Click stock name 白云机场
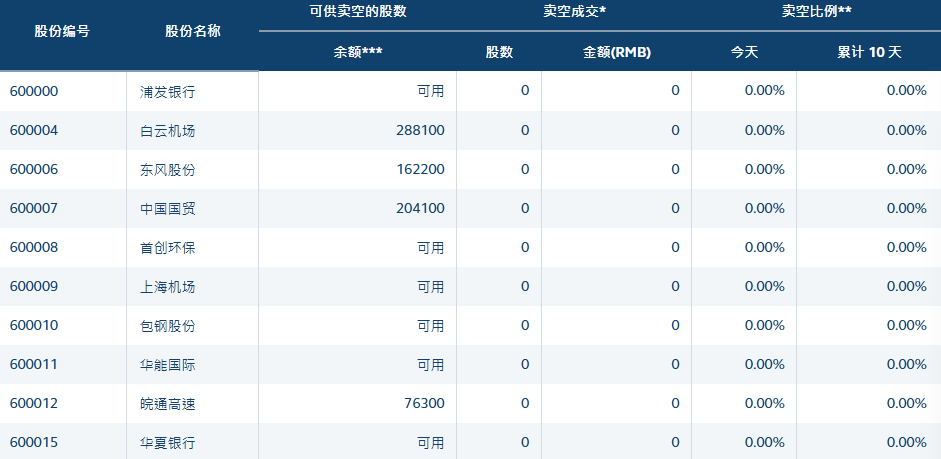Viewport: 941px width, 459px height. pos(168,131)
